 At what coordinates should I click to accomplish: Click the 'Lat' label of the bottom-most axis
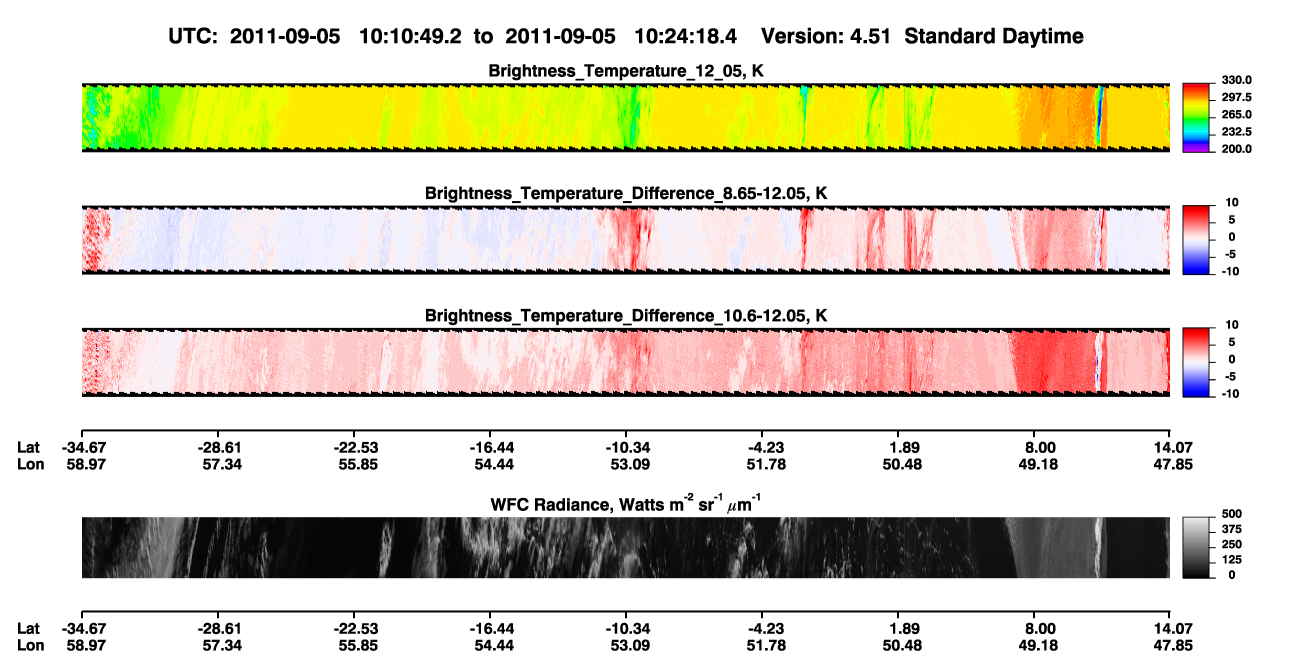(29, 629)
